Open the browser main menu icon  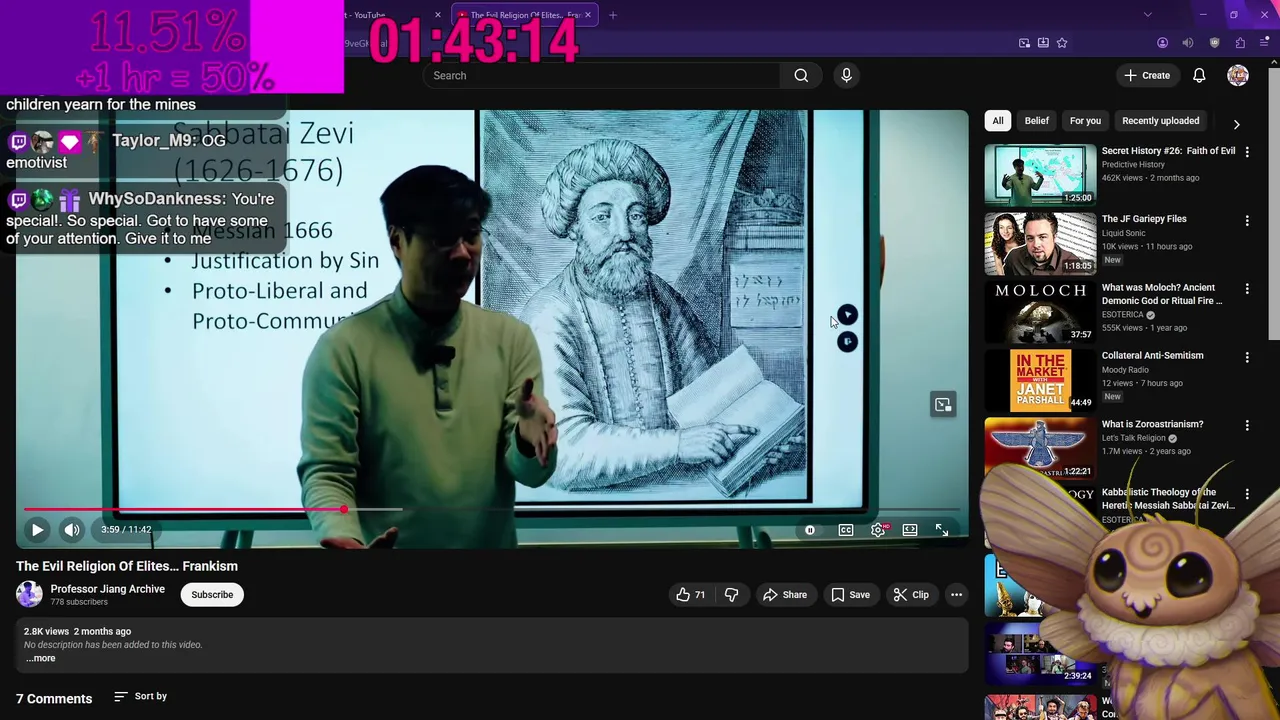pyautogui.click(x=1264, y=43)
